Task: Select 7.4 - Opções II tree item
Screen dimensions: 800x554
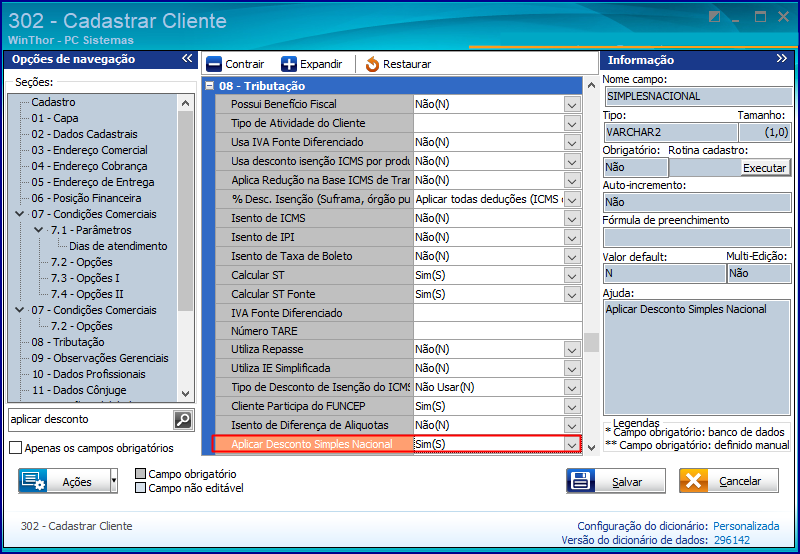Action: click(x=87, y=294)
